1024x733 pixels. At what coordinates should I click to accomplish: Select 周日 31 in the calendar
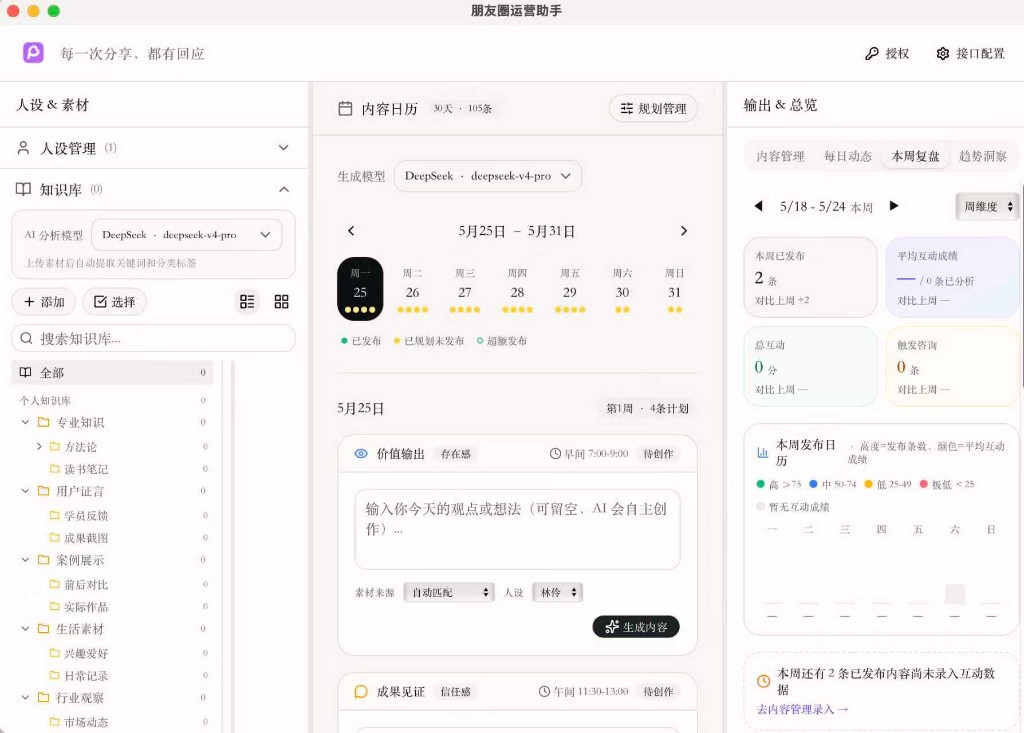675,289
